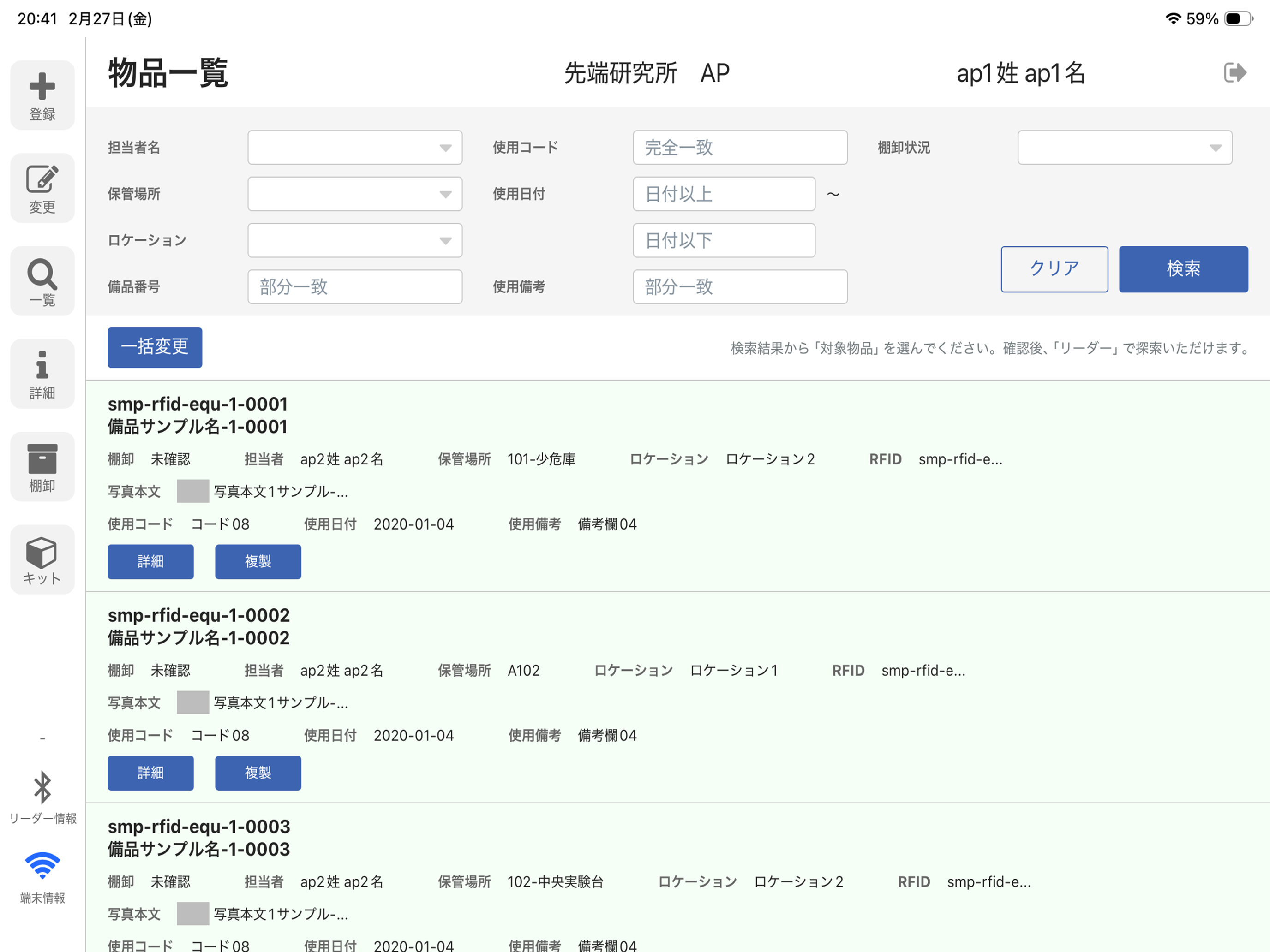Open the キット (kit) sidebar item
Viewport: 1270px width, 952px height.
(42, 560)
